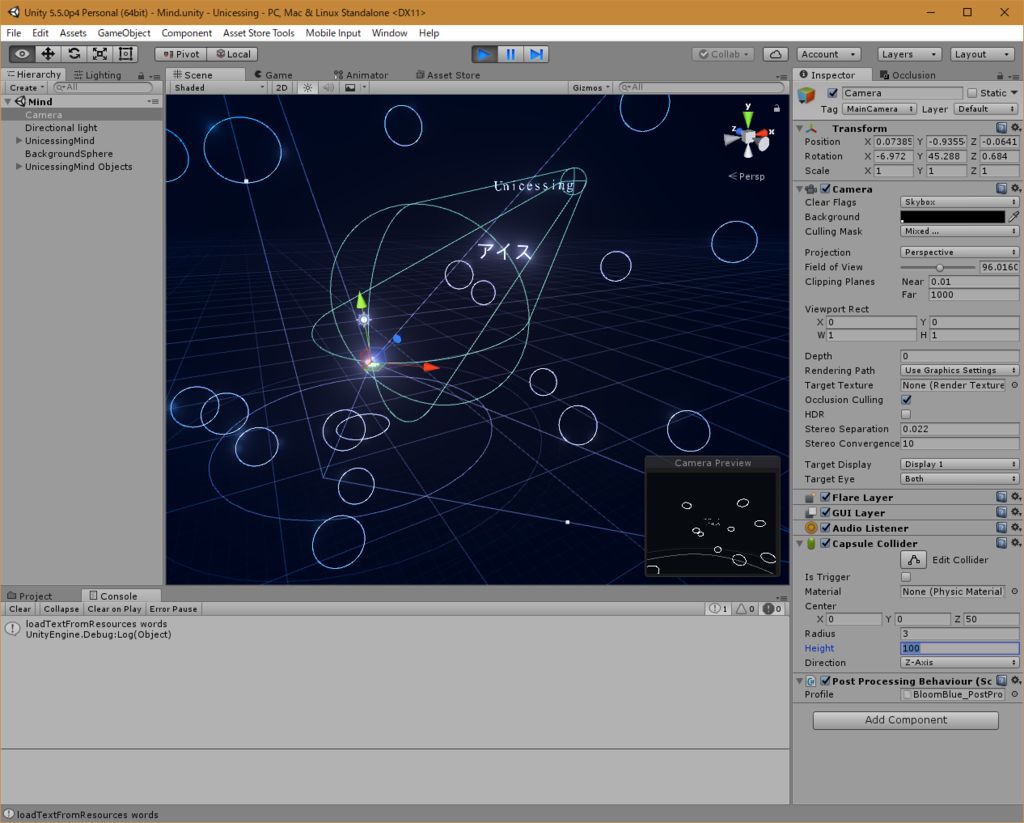Viewport: 1024px width, 823px height.
Task: Click the console Clear button
Action: (x=20, y=609)
